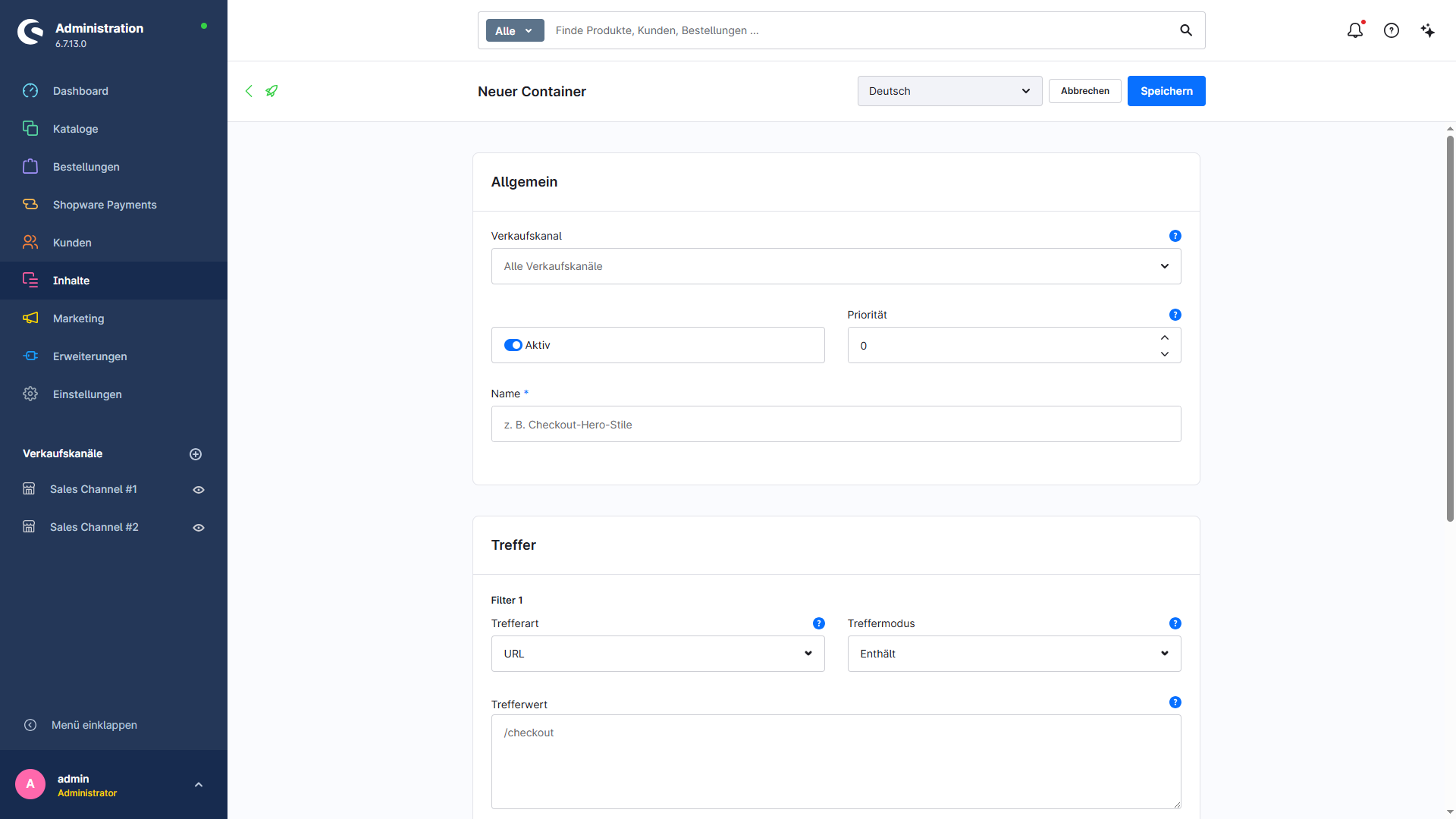Open Kataloge menu item
Image resolution: width=1456 pixels, height=819 pixels.
[x=114, y=129]
